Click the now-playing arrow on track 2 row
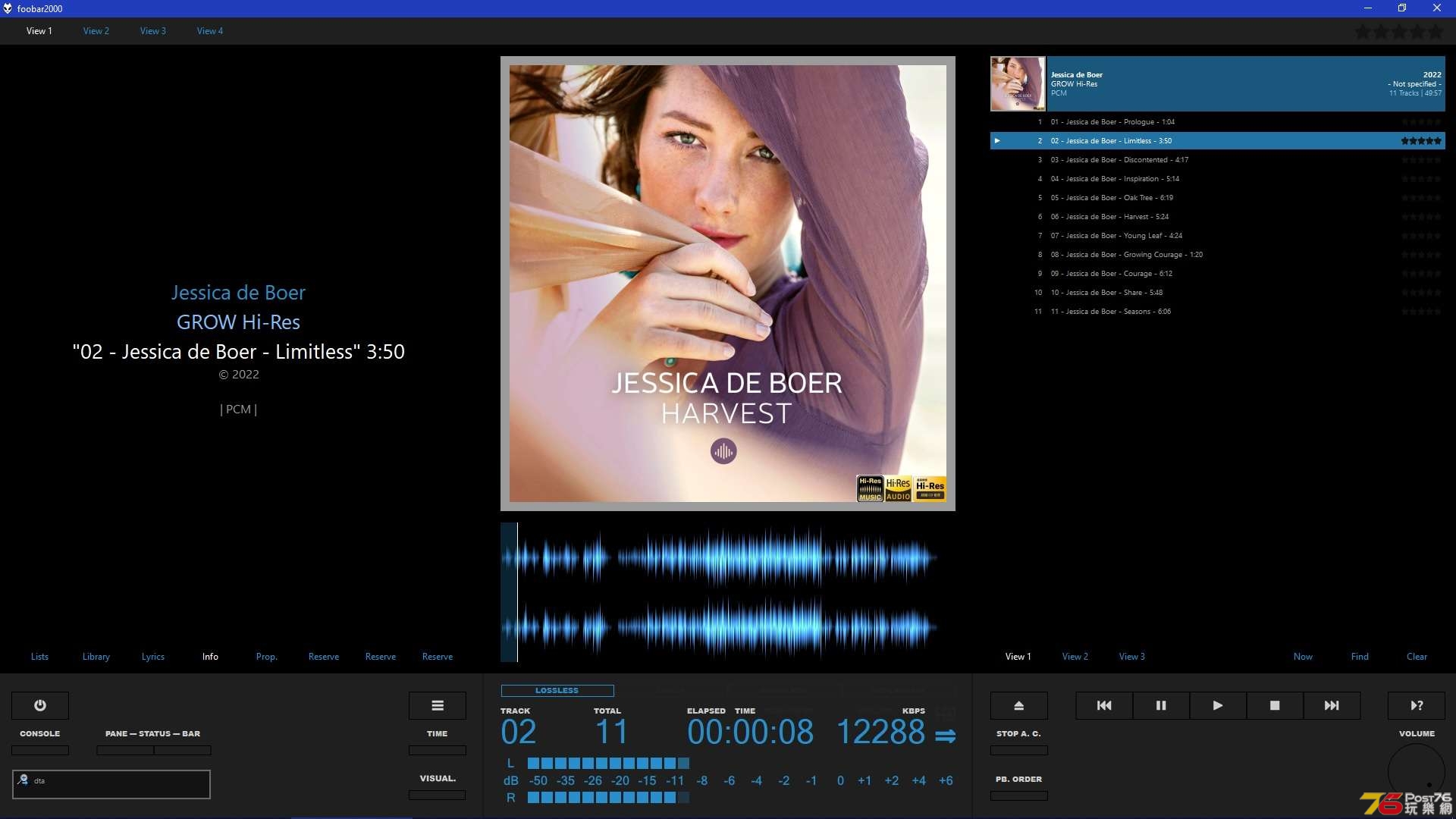 click(x=997, y=141)
